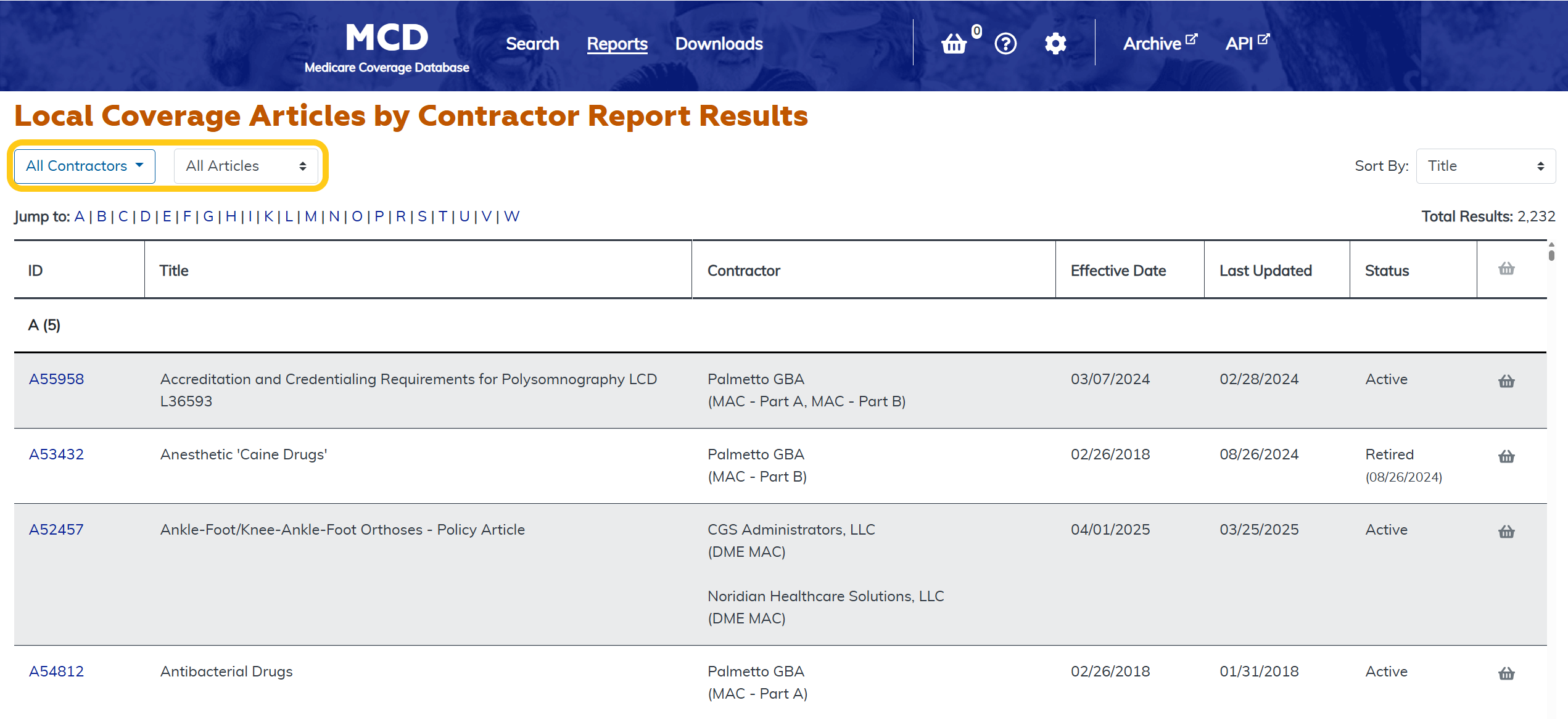Jump to letter M section

click(x=310, y=216)
